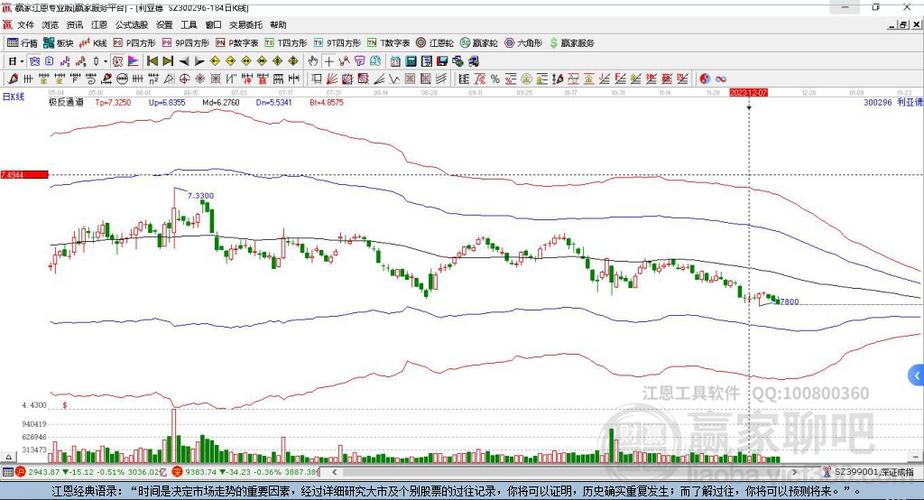Open the 公式选股 menu
Viewport: 924px width, 500px height.
pyautogui.click(x=131, y=25)
